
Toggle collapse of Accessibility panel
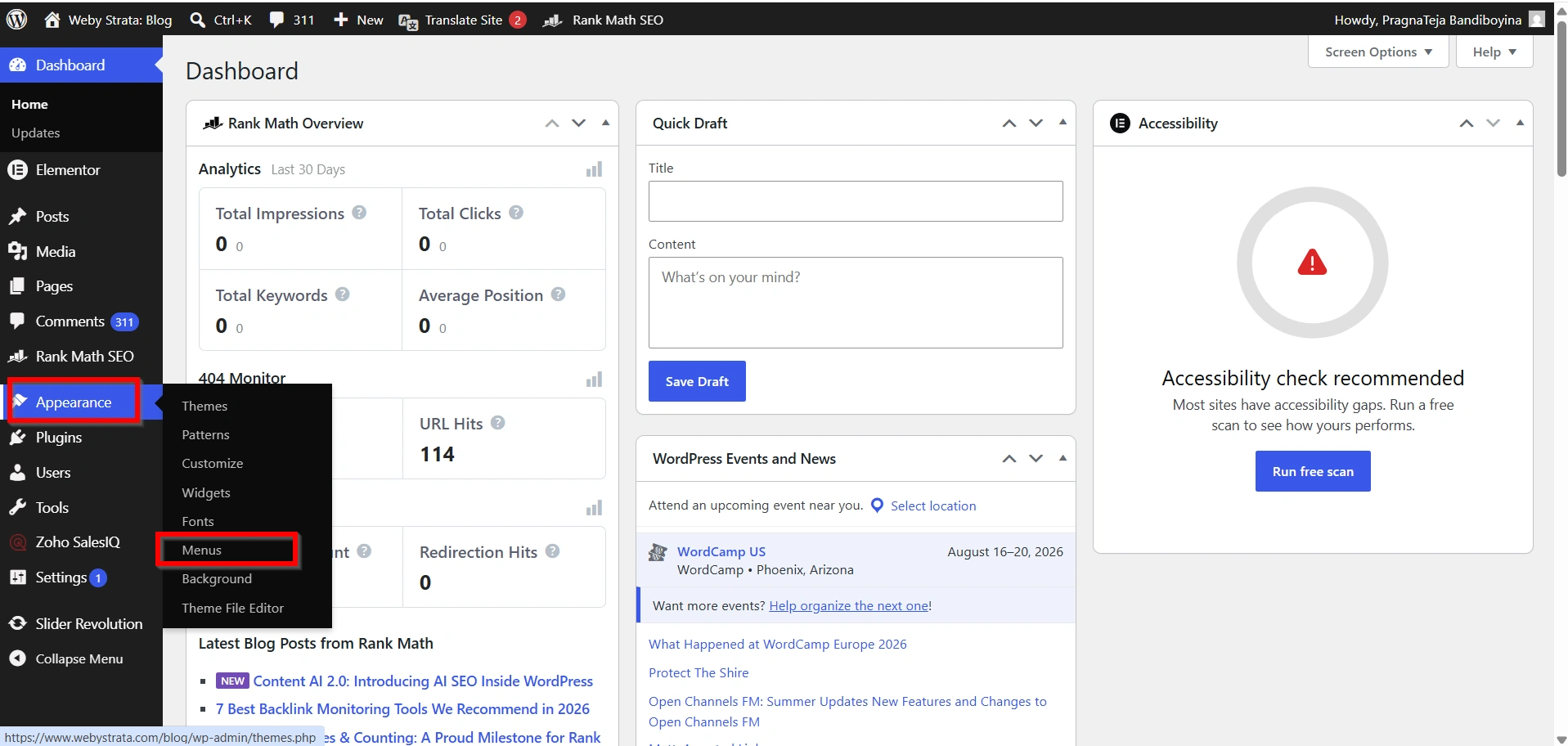tap(1520, 123)
